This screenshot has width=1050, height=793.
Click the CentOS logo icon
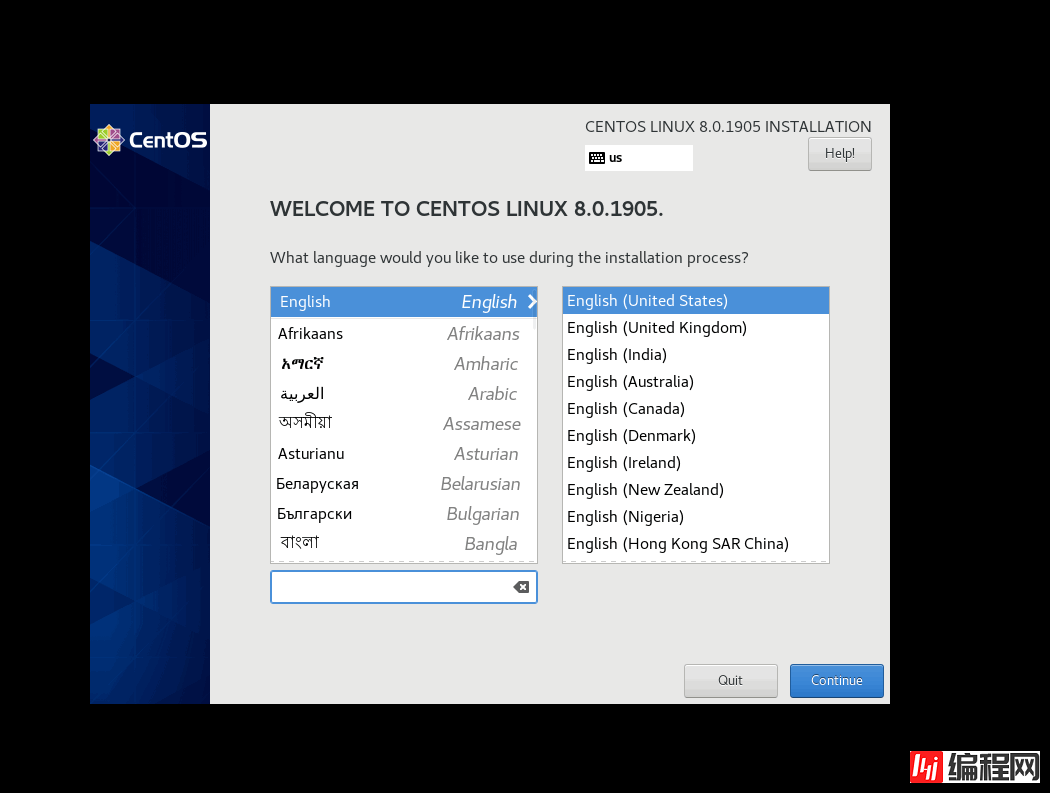click(x=108, y=140)
